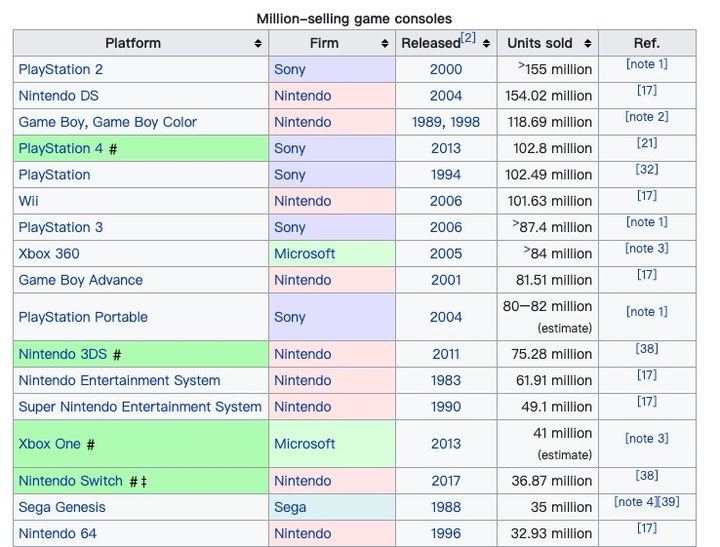Open year 2017 release link

pos(446,481)
